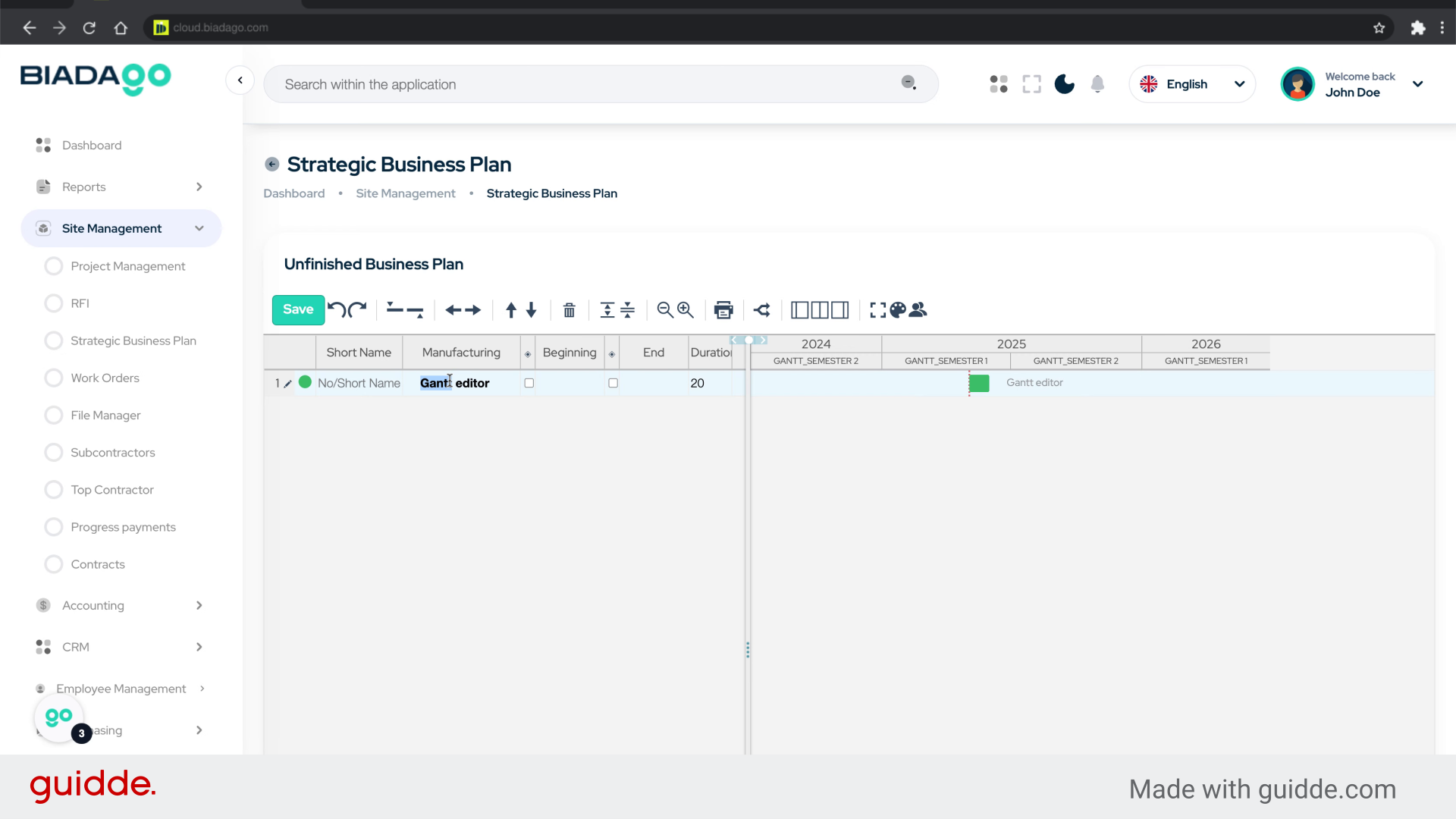Open the resources people icon

(918, 309)
